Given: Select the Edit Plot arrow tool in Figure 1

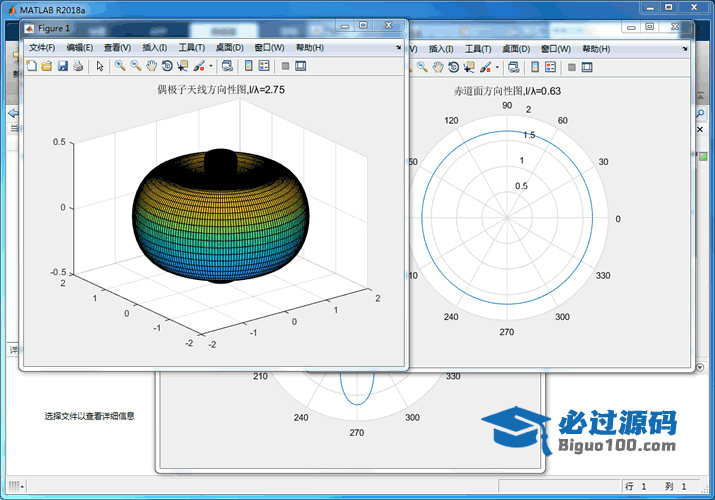Looking at the screenshot, I should [x=100, y=67].
